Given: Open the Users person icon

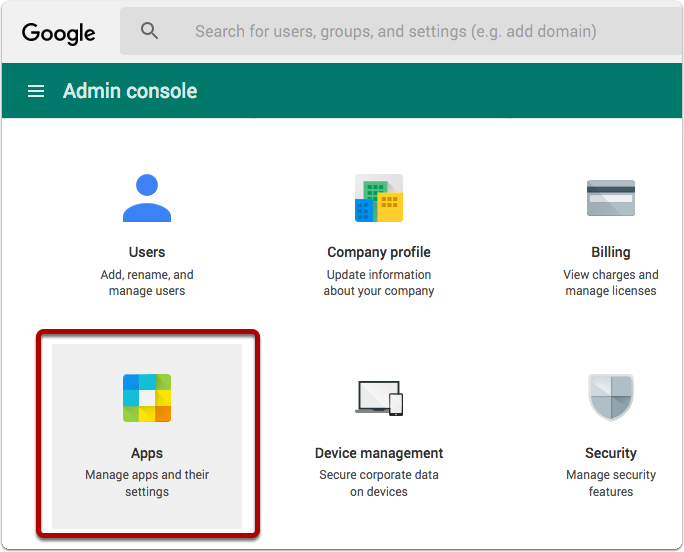Looking at the screenshot, I should (147, 198).
